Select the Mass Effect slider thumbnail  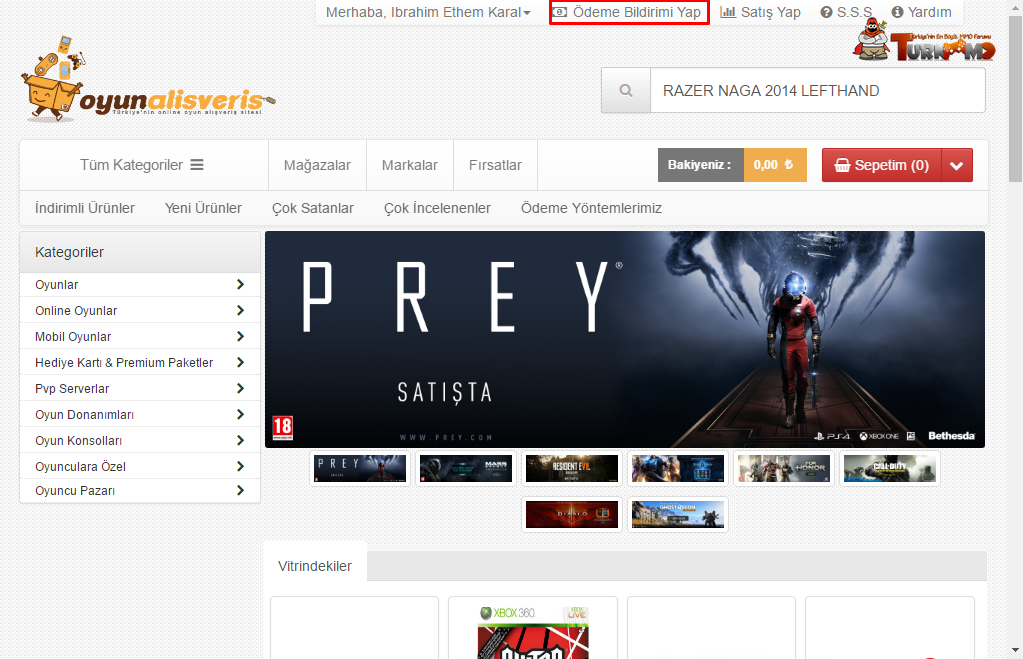(x=466, y=468)
